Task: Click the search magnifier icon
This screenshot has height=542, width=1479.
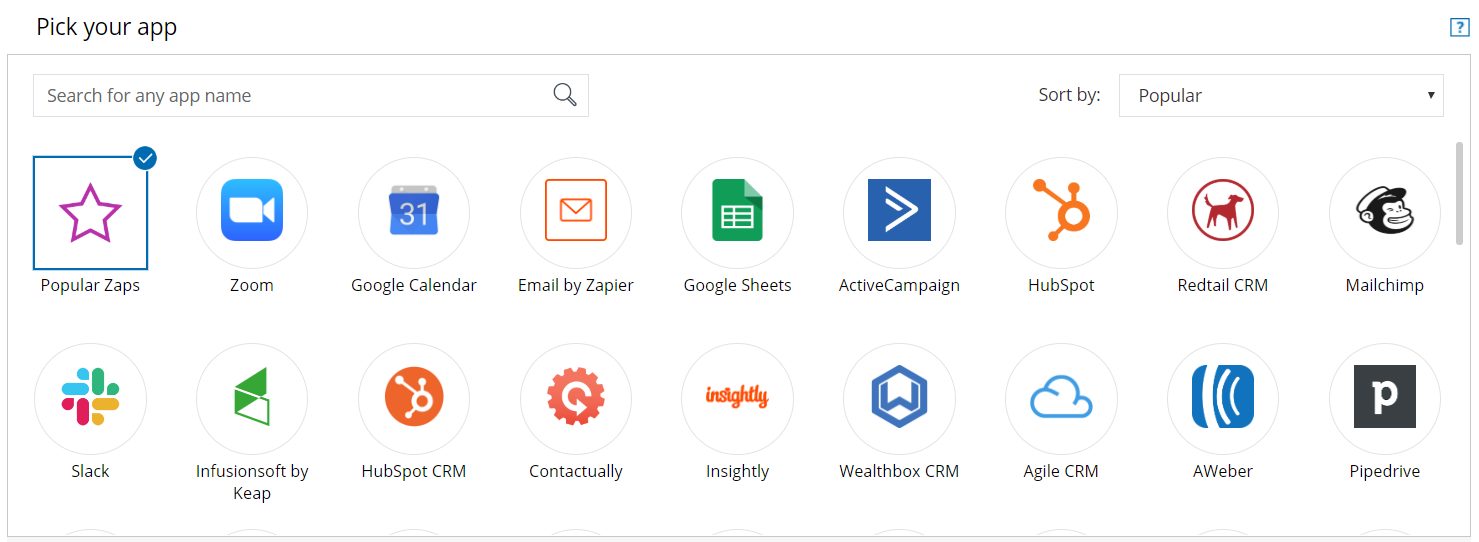Action: [565, 95]
